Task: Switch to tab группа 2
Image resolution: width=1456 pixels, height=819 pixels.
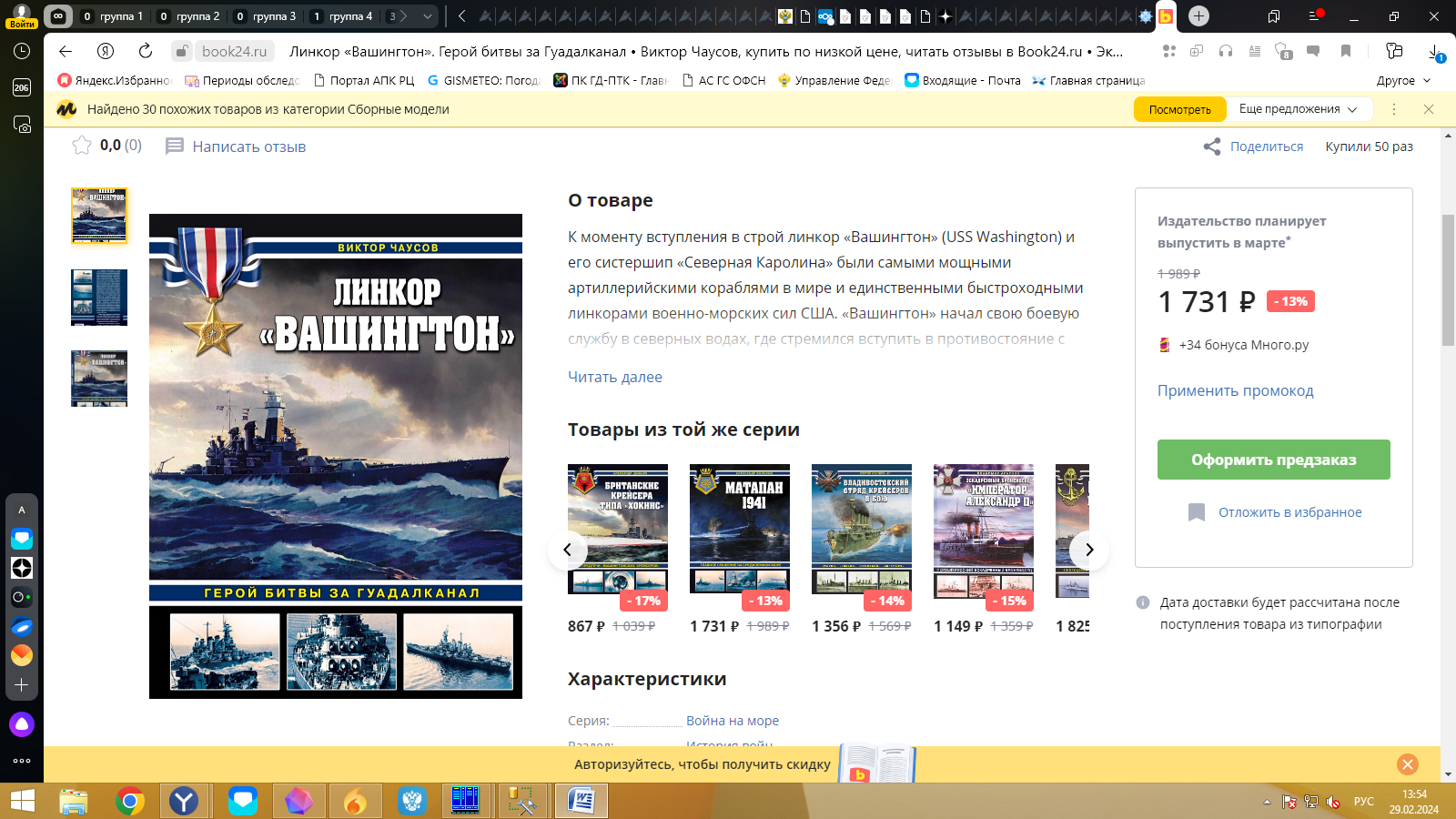Action: [189, 16]
